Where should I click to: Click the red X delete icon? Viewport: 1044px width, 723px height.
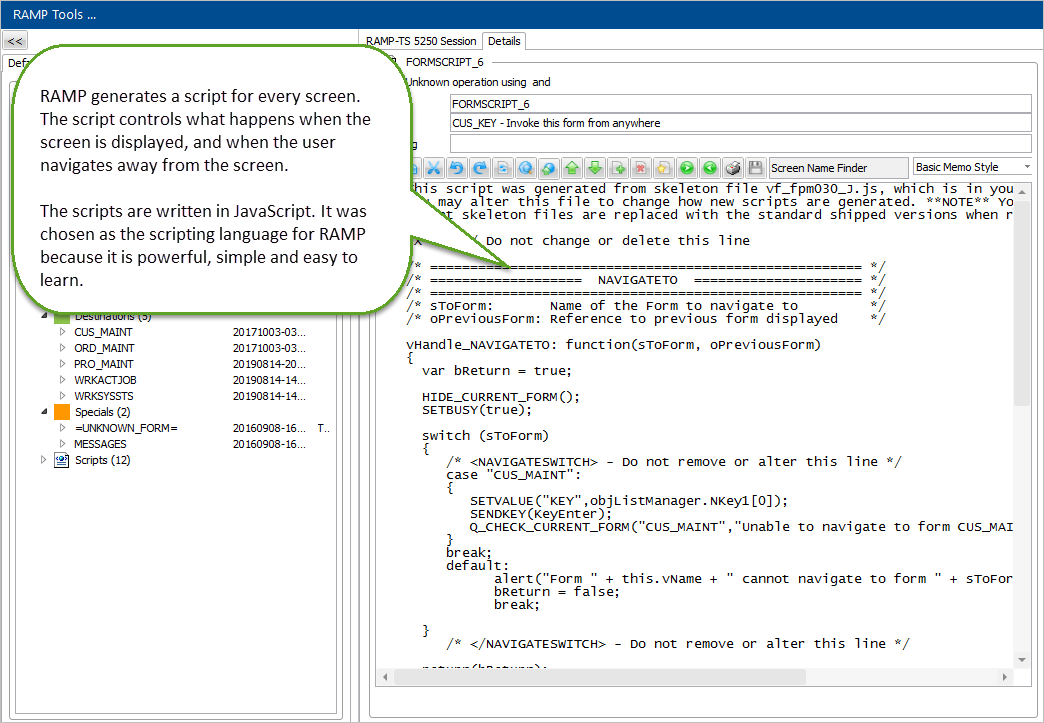tap(640, 168)
